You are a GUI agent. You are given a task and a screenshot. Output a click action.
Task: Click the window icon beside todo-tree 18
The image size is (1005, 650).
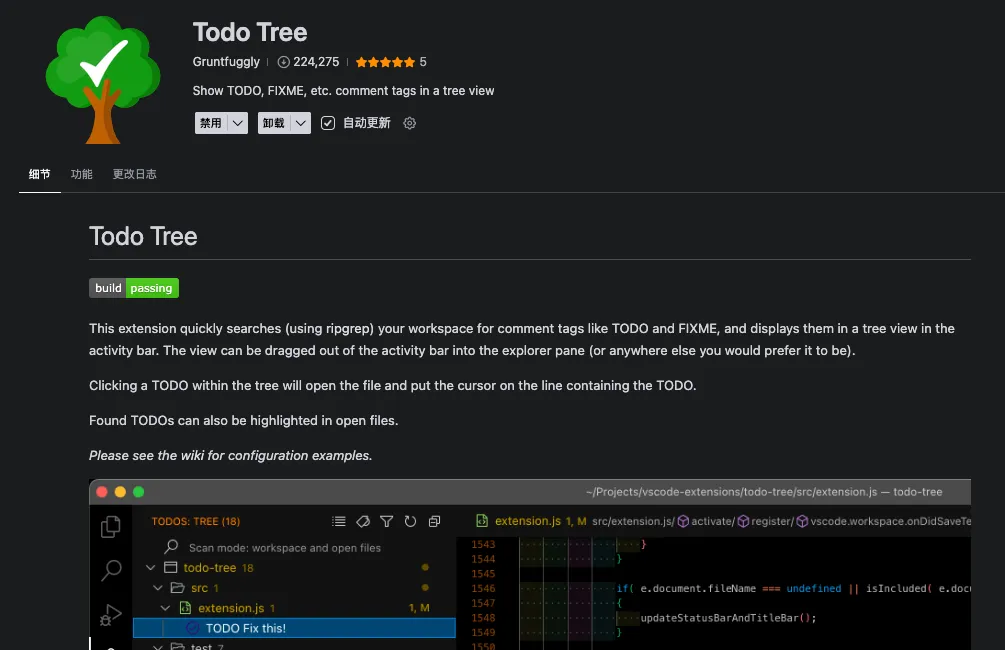[170, 567]
